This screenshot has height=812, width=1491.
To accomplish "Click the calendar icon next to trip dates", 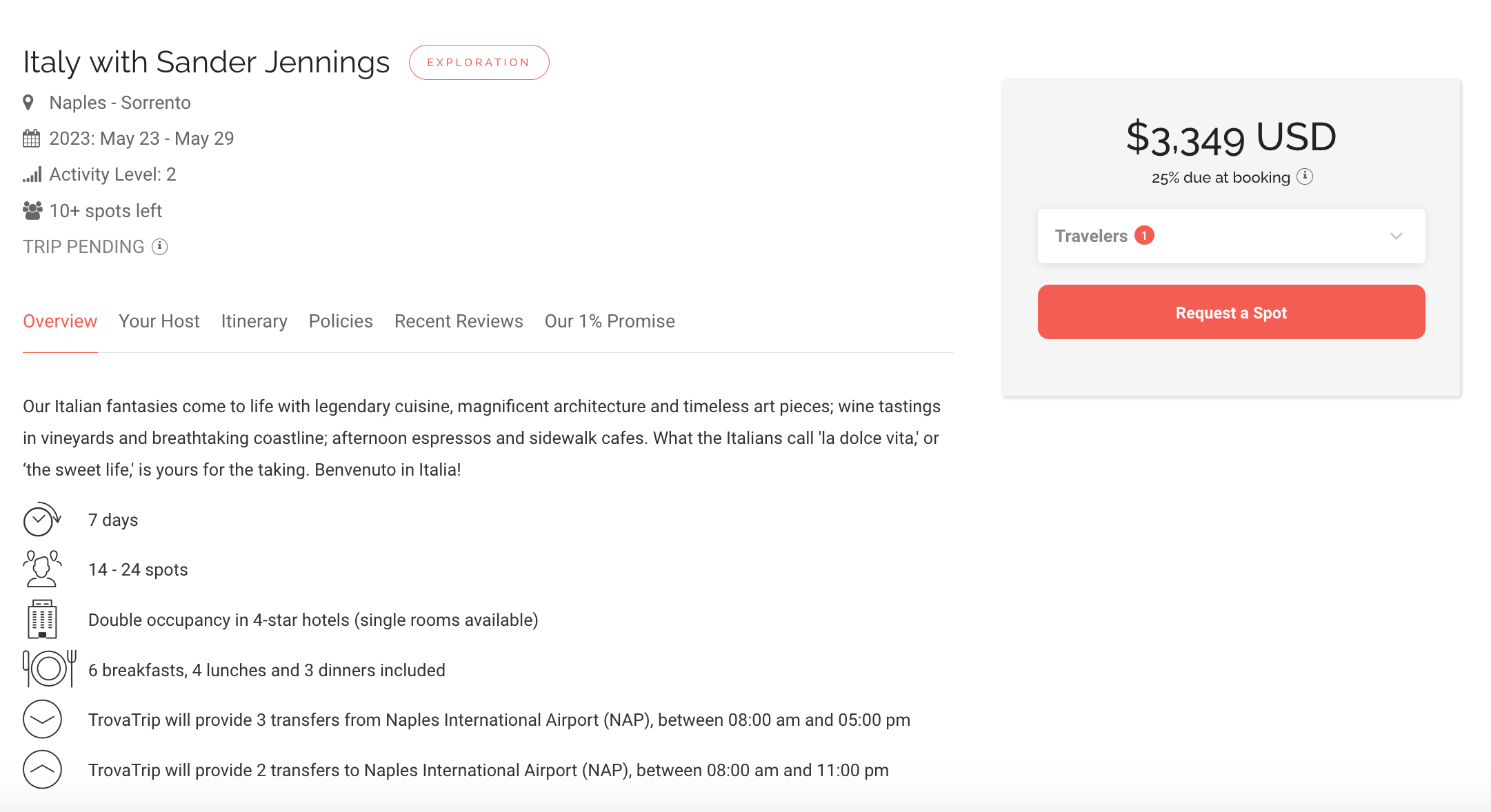I will click(32, 139).
